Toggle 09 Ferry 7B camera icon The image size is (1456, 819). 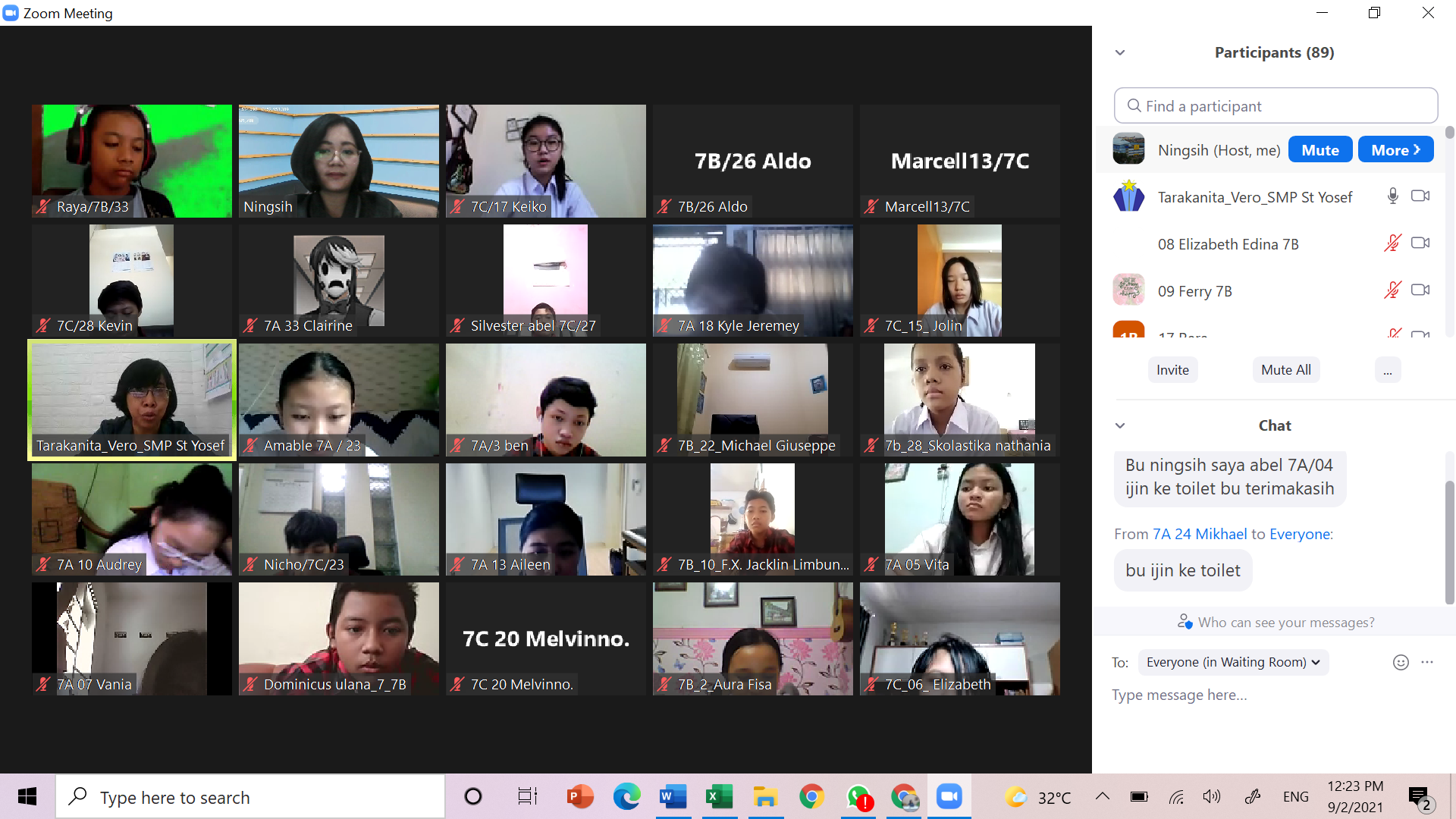coord(1420,290)
